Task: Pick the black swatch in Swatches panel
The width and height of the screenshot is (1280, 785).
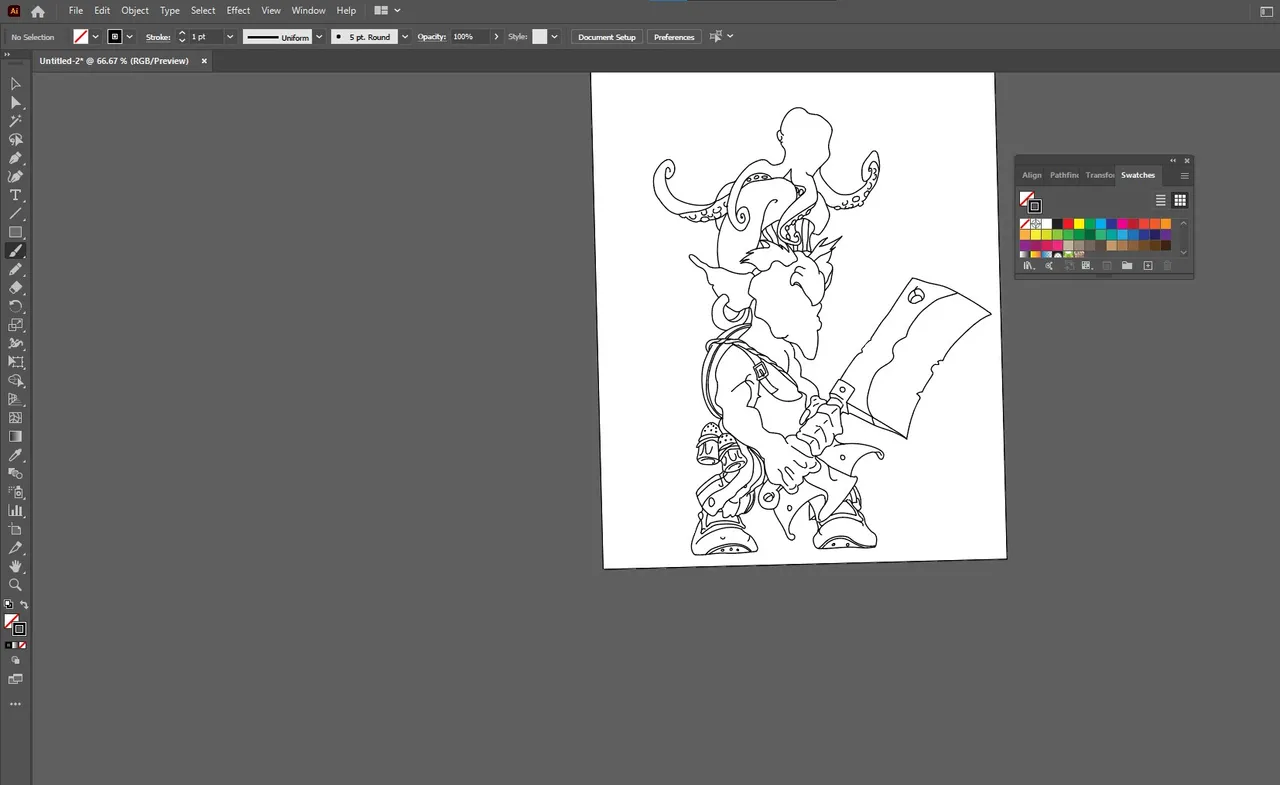Action: click(1057, 224)
